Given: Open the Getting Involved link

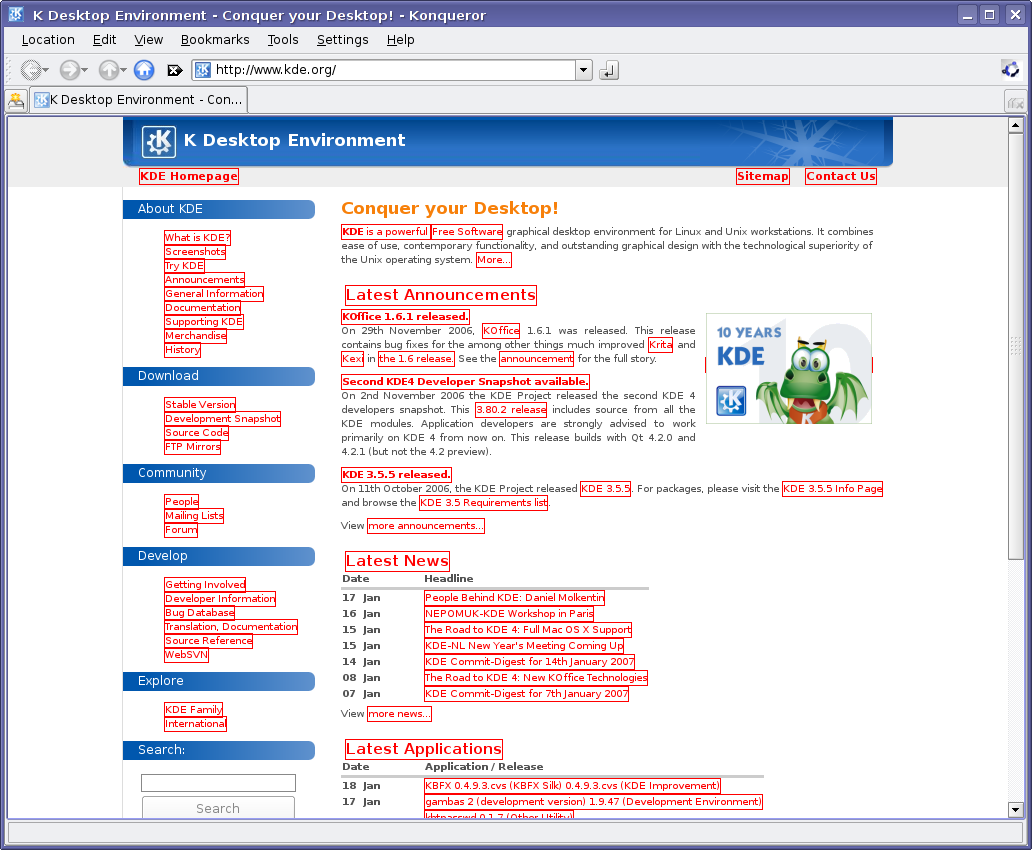Looking at the screenshot, I should pyautogui.click(x=205, y=585).
